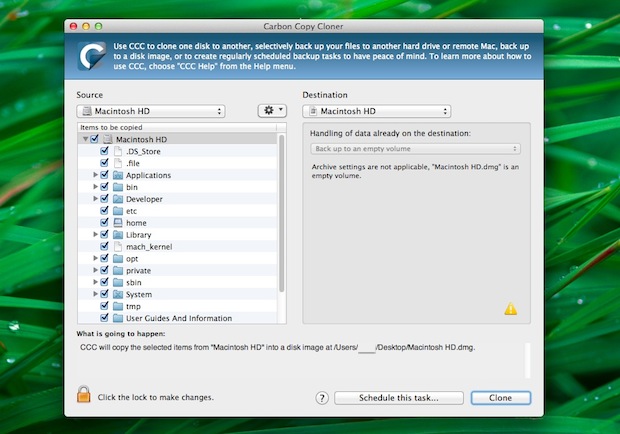Click the Library folder icon
The height and width of the screenshot is (434, 620).
118,235
